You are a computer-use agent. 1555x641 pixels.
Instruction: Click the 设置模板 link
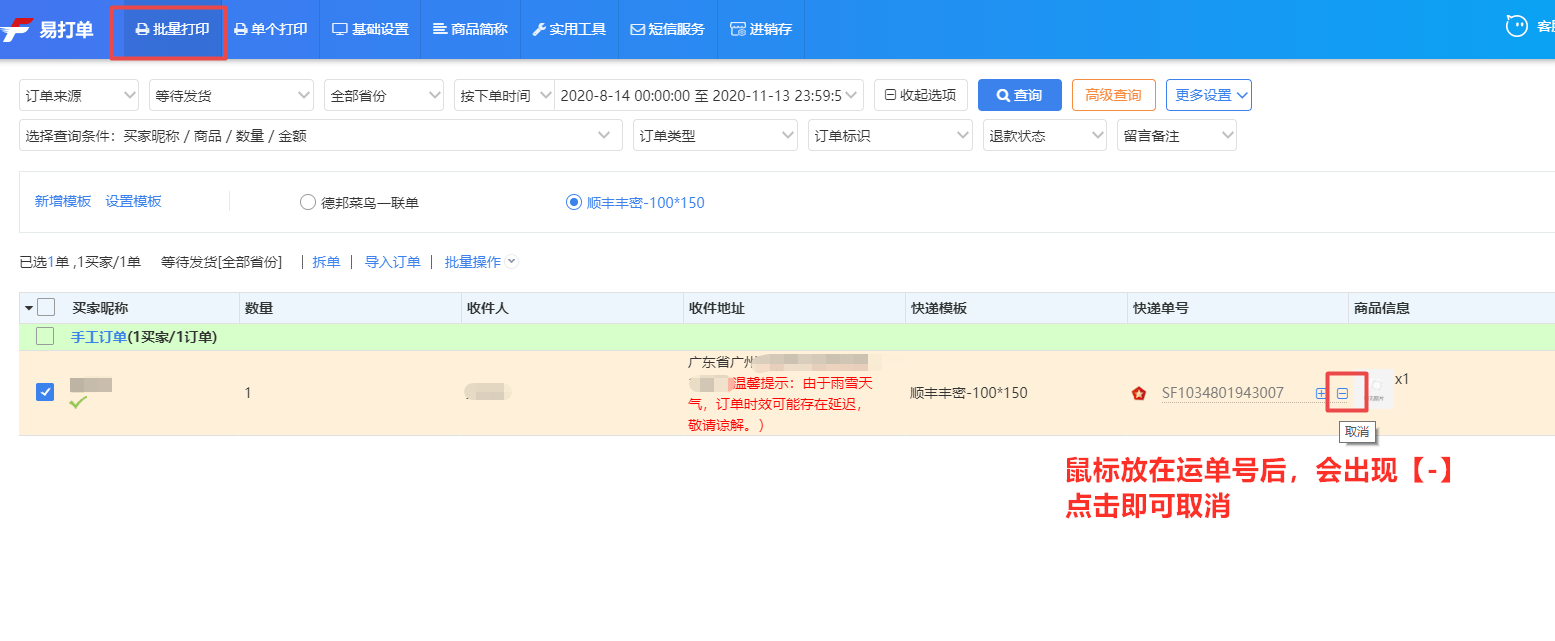point(134,201)
